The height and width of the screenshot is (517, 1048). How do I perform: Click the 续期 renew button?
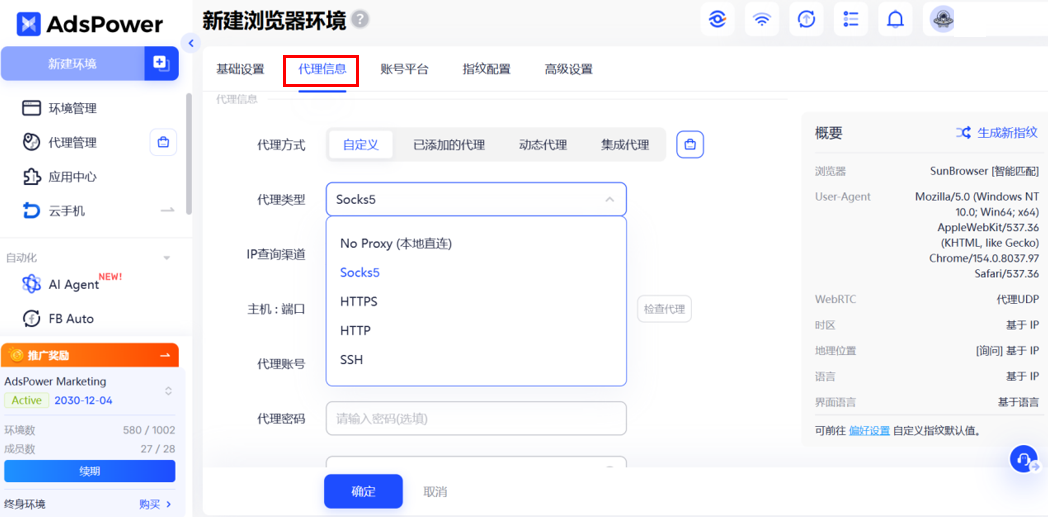90,471
